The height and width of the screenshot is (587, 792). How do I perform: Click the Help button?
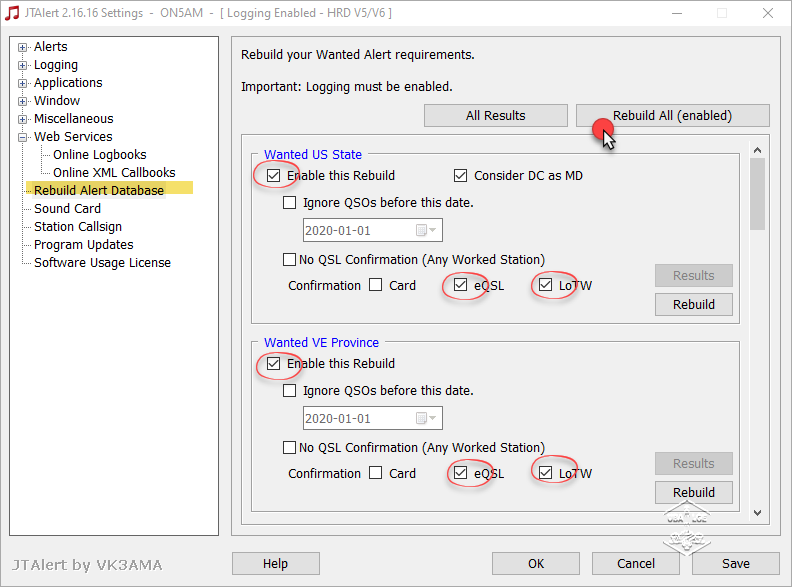pyautogui.click(x=275, y=563)
